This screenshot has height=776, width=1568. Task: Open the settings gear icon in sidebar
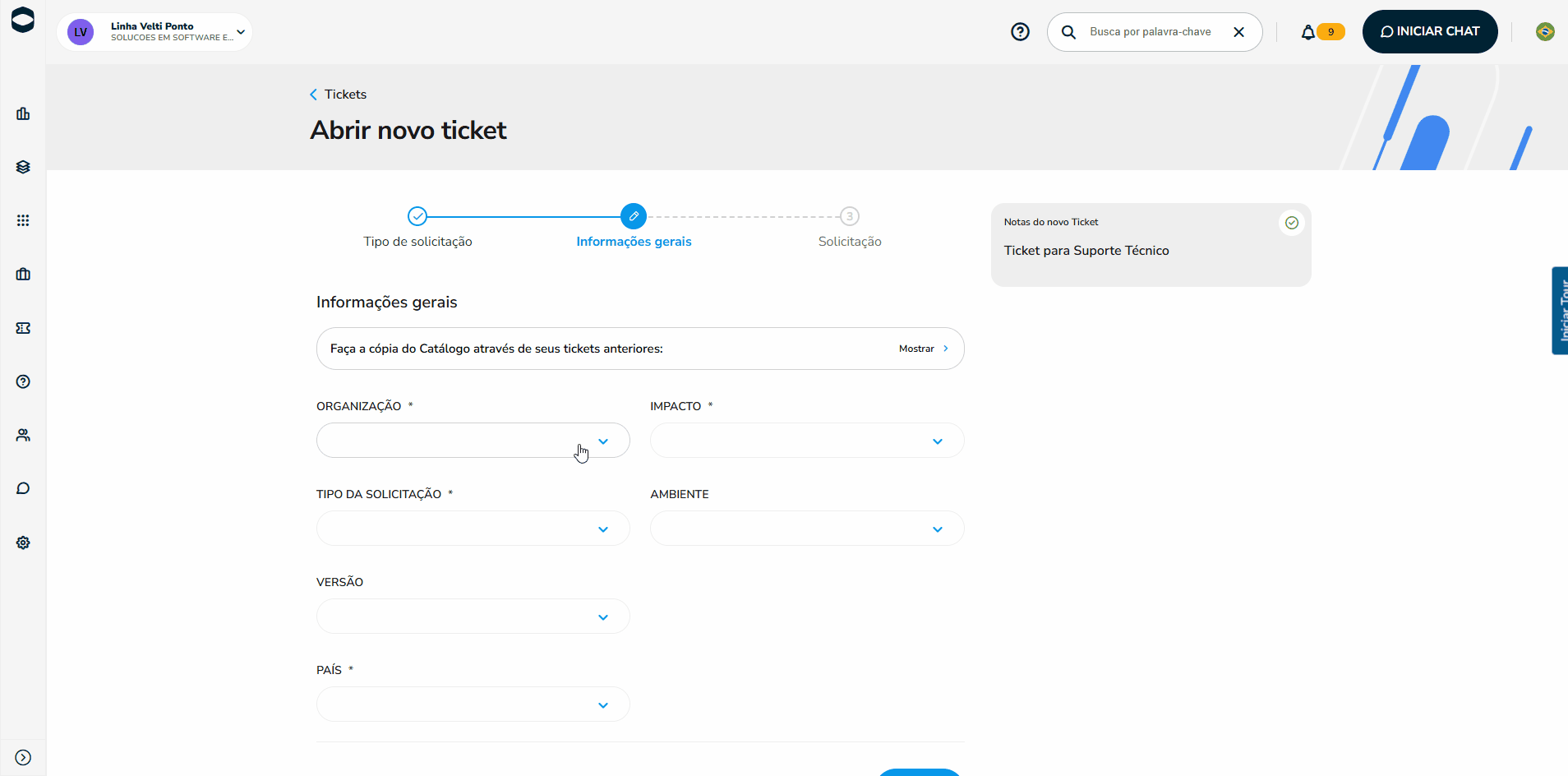tap(23, 543)
